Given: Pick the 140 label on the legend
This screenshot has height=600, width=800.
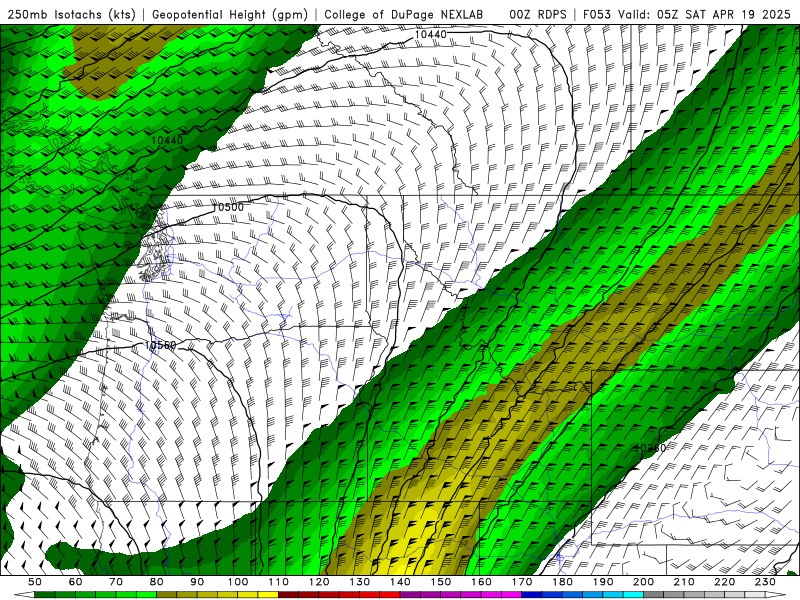Looking at the screenshot, I should click(x=400, y=582).
